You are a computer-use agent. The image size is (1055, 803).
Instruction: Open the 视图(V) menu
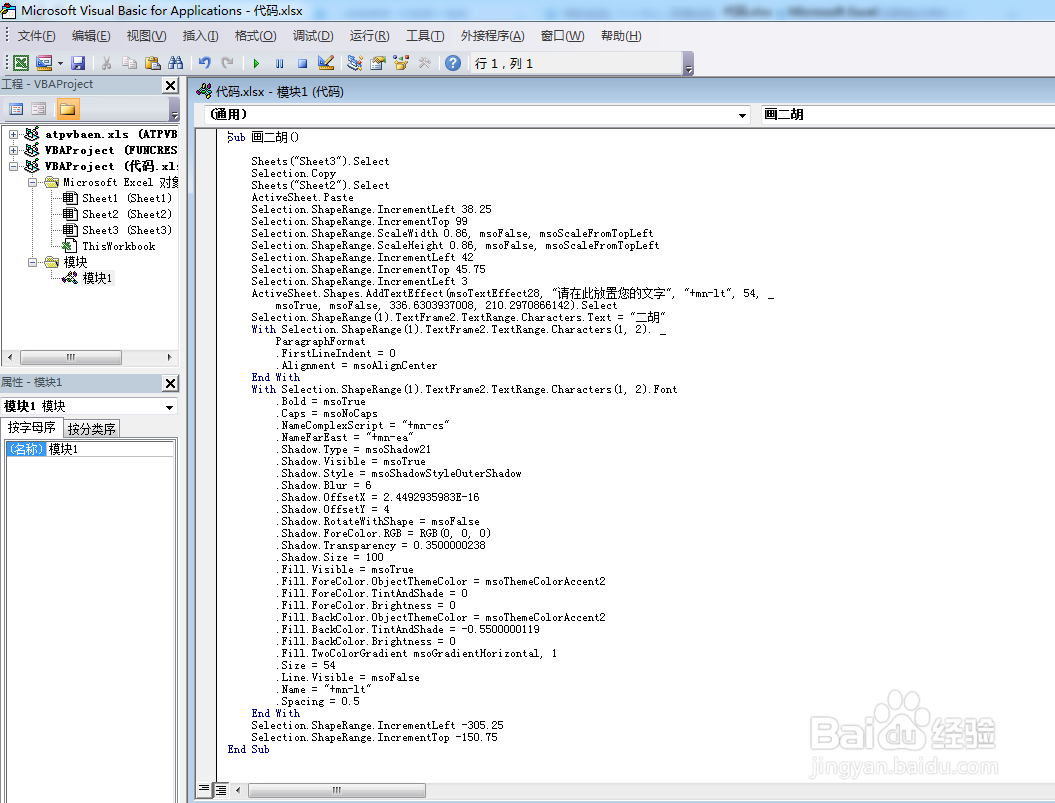[146, 36]
